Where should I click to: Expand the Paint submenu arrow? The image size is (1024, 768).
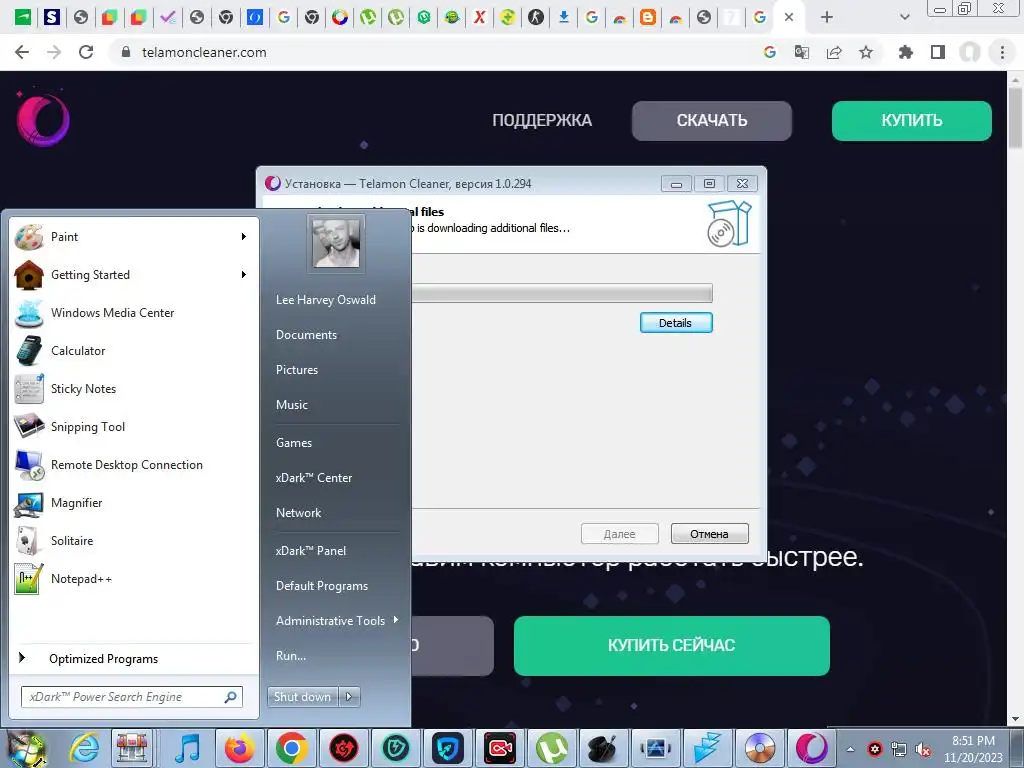244,237
